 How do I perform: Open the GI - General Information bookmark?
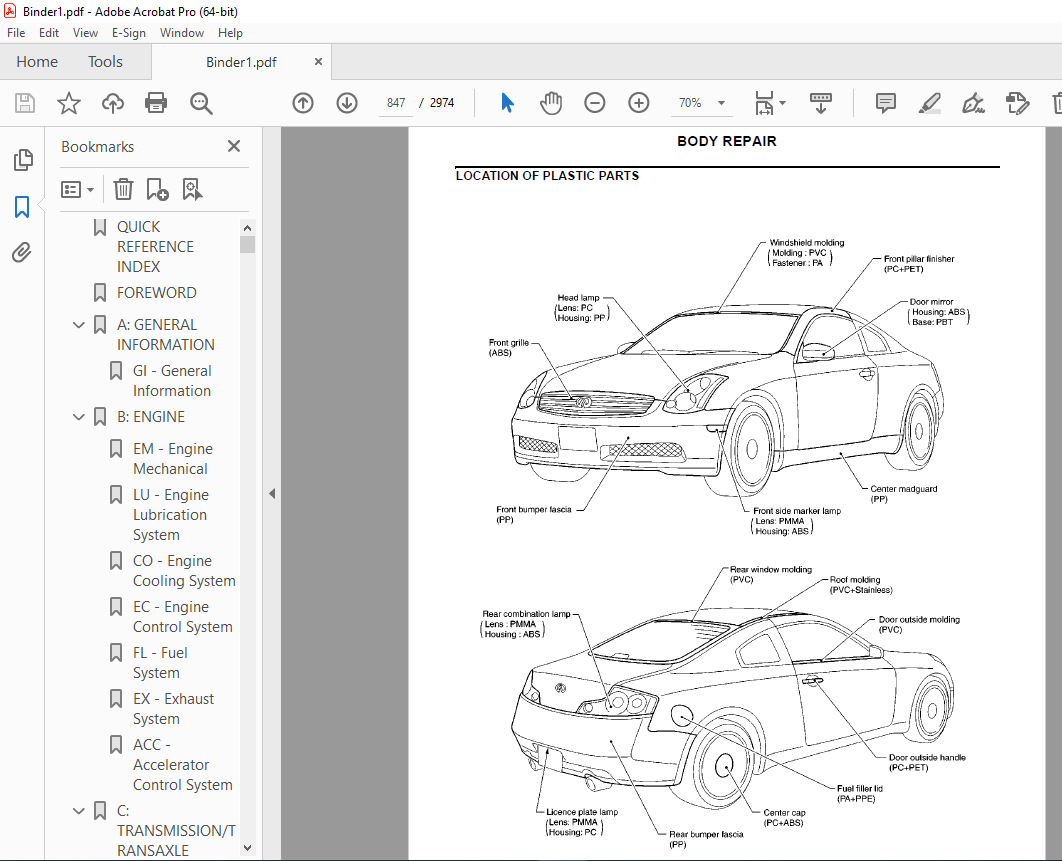172,381
